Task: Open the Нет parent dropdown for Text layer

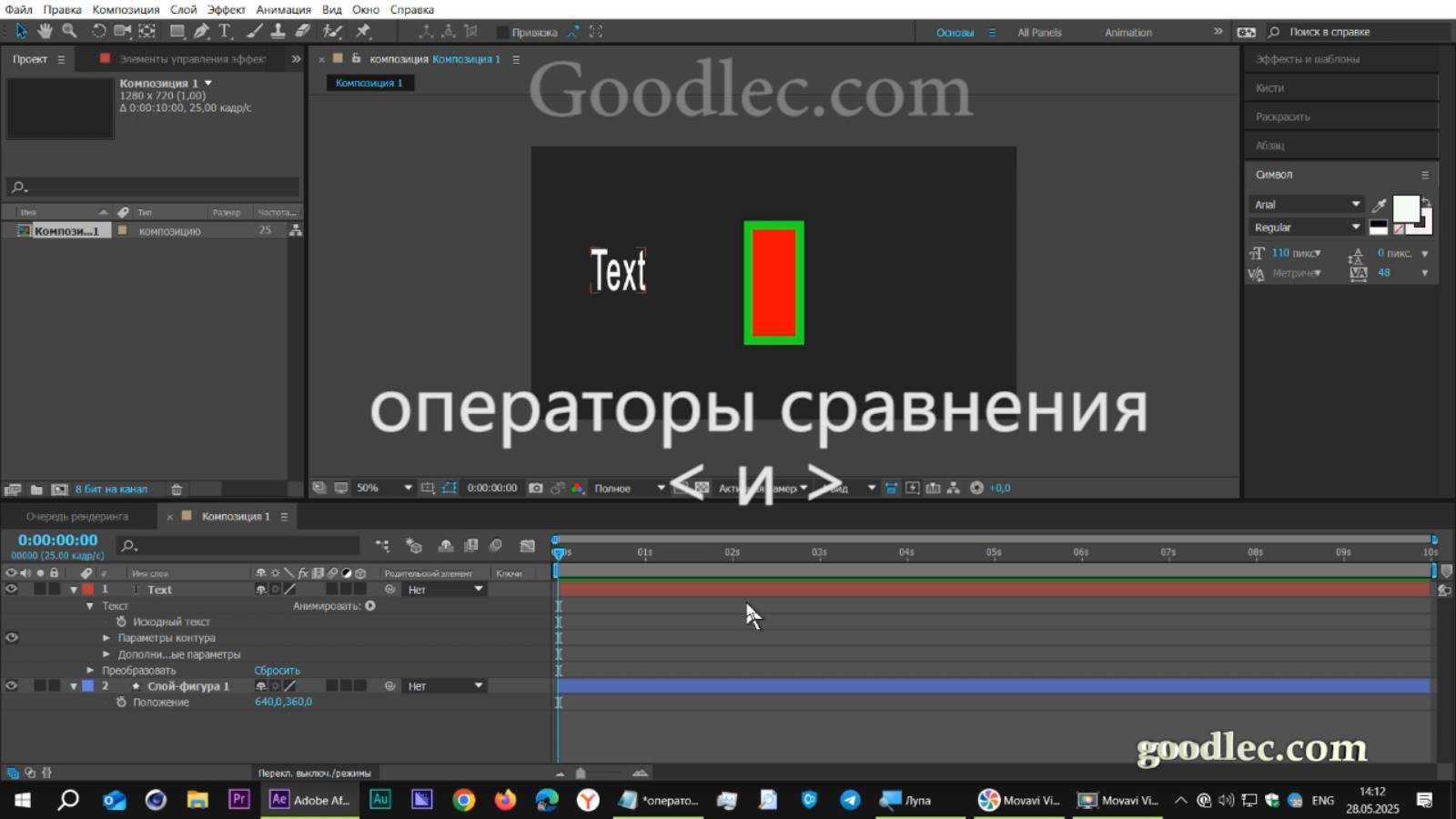Action: (443, 589)
